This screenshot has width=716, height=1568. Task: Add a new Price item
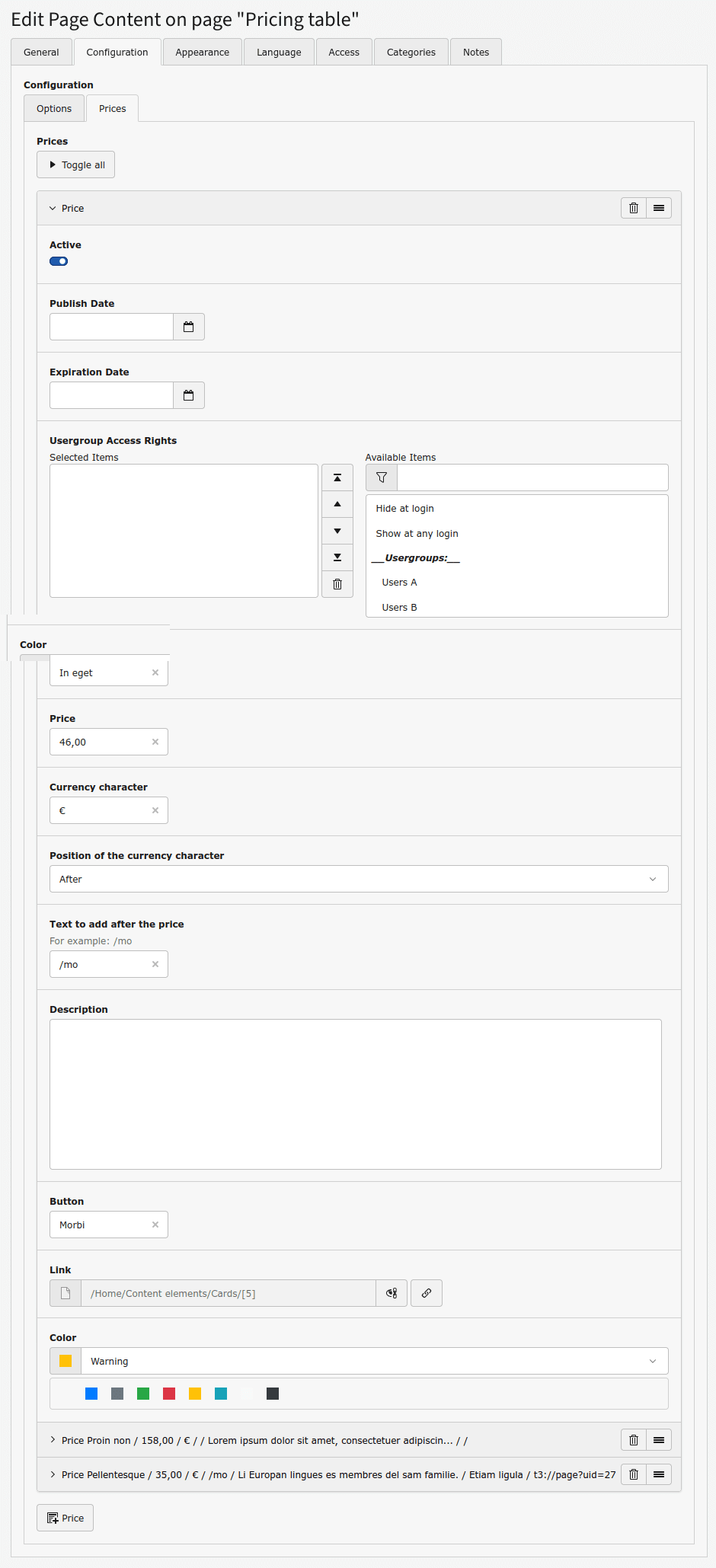coord(66,1518)
